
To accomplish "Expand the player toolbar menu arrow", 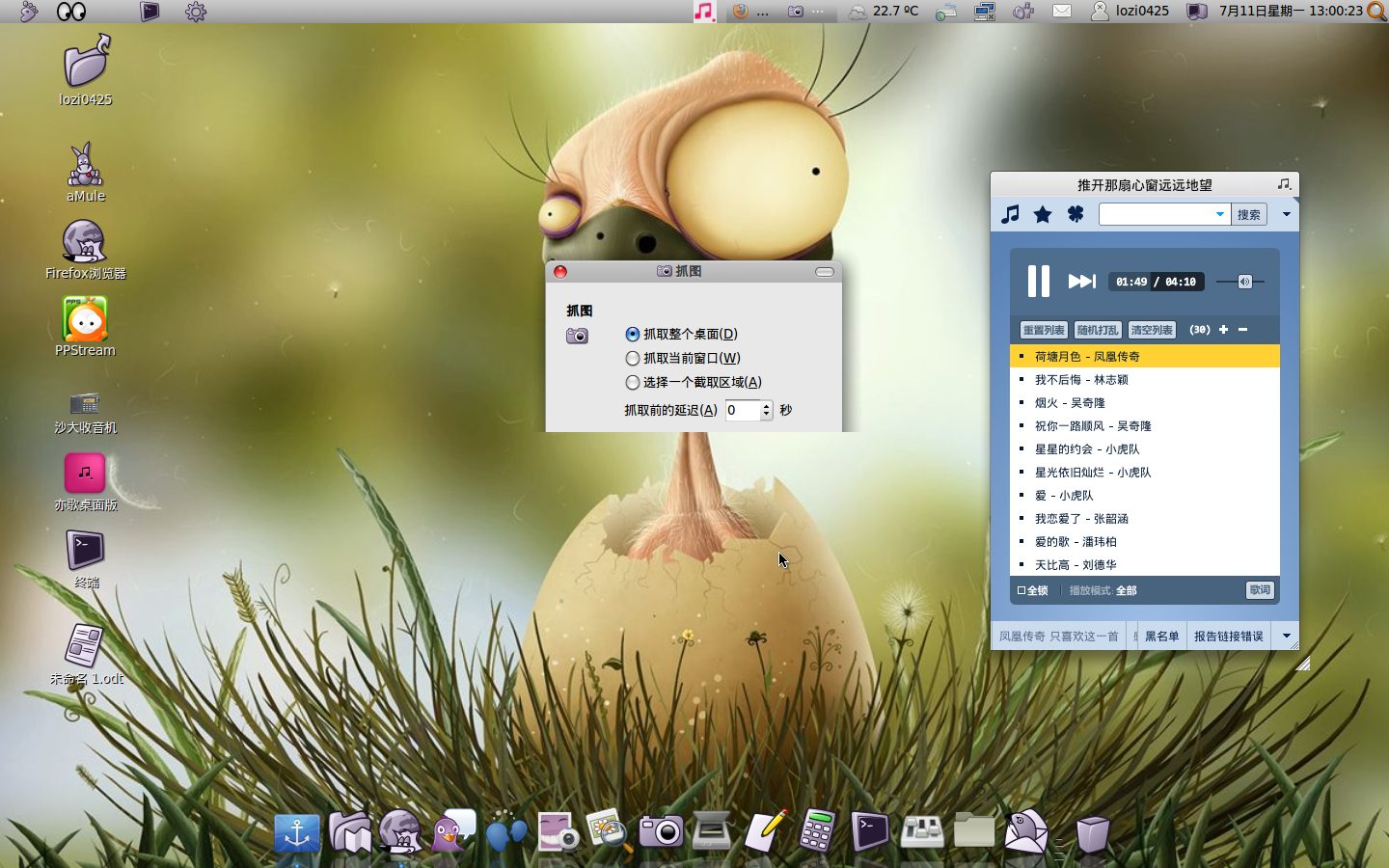I will 1286,214.
